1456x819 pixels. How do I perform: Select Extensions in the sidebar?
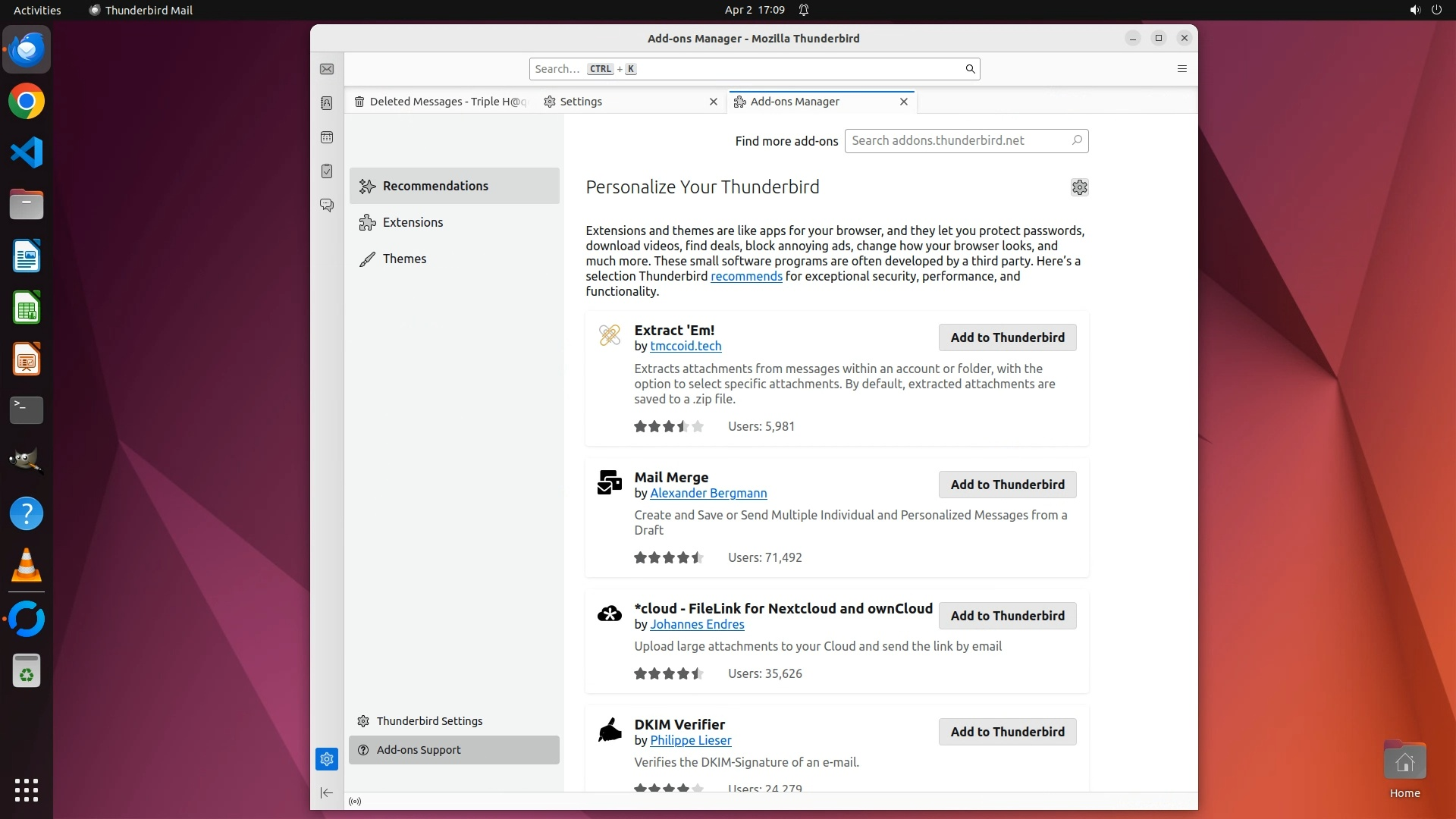point(413,222)
